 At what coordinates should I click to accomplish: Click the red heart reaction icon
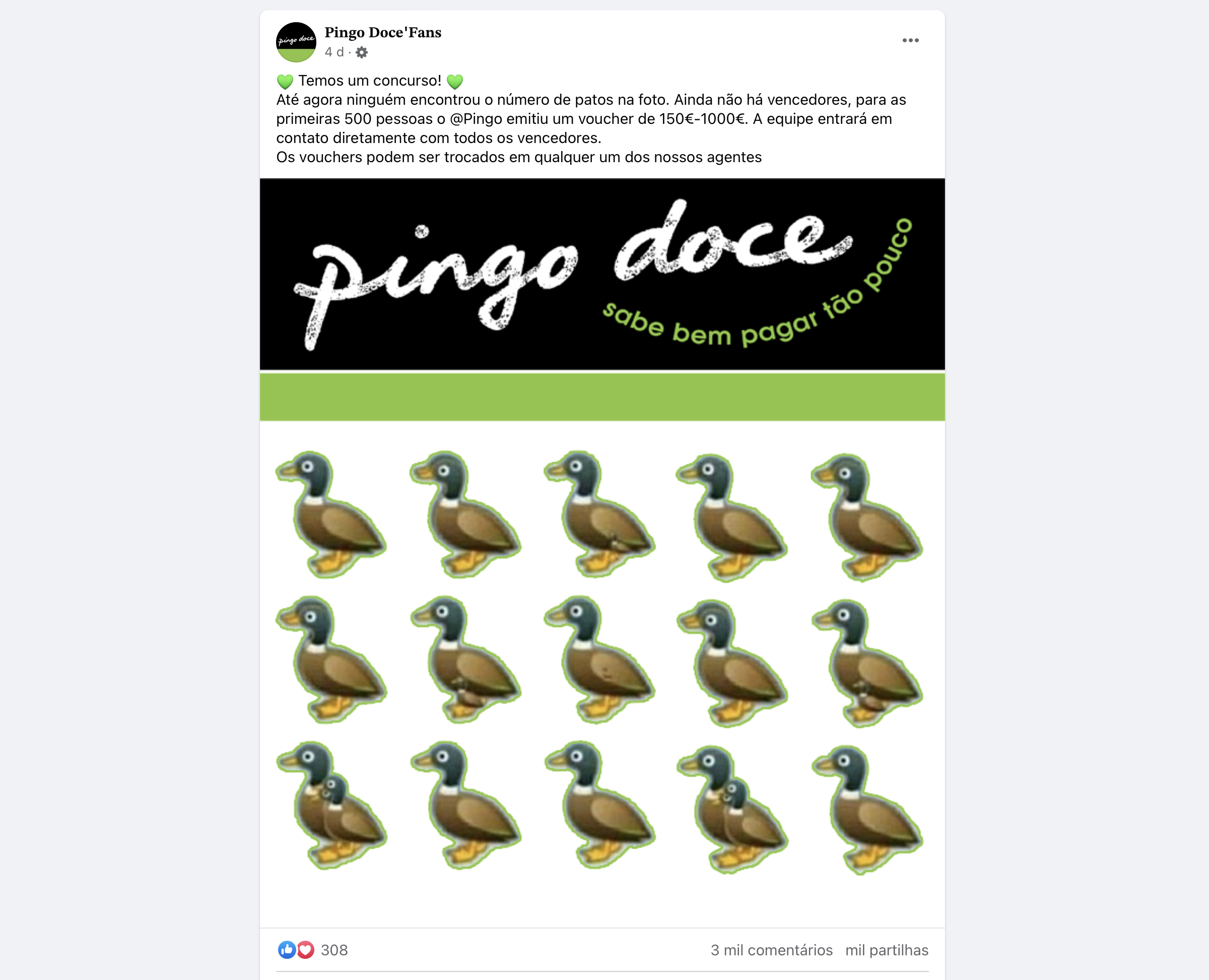click(305, 950)
